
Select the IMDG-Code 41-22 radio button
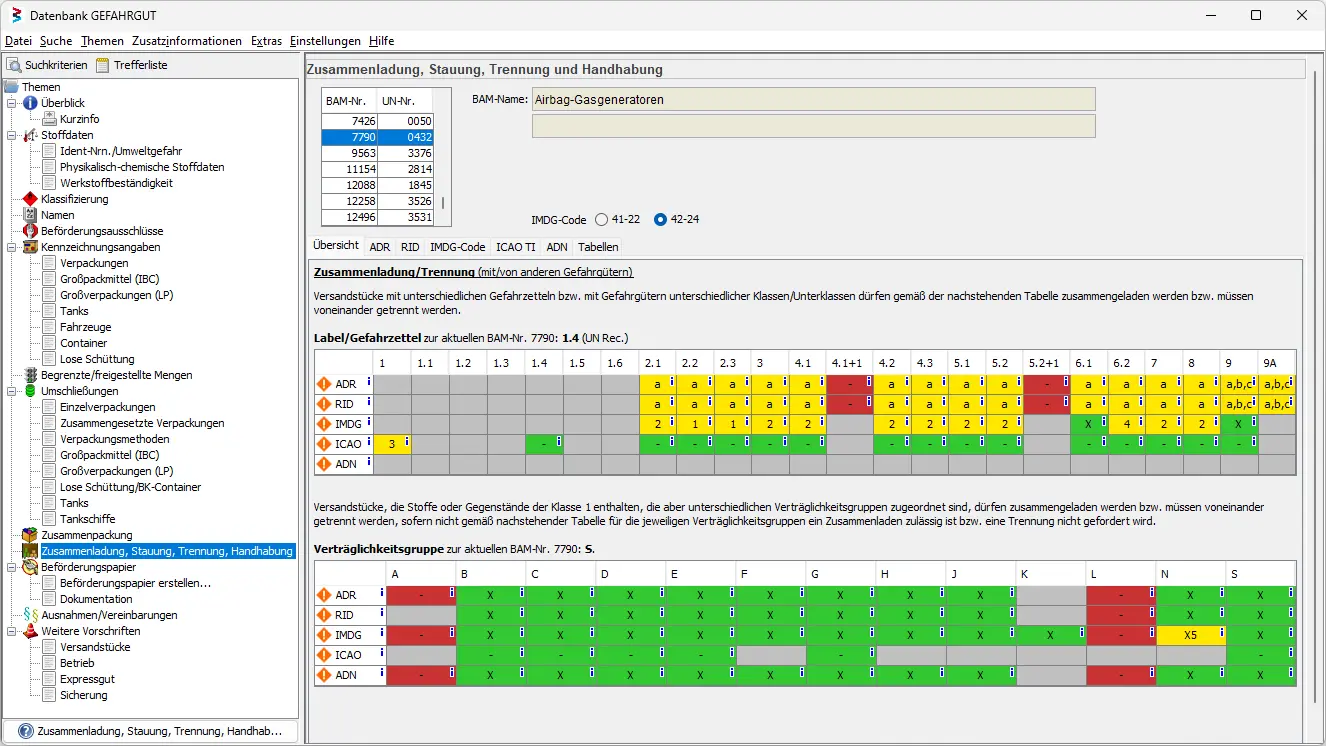click(601, 219)
